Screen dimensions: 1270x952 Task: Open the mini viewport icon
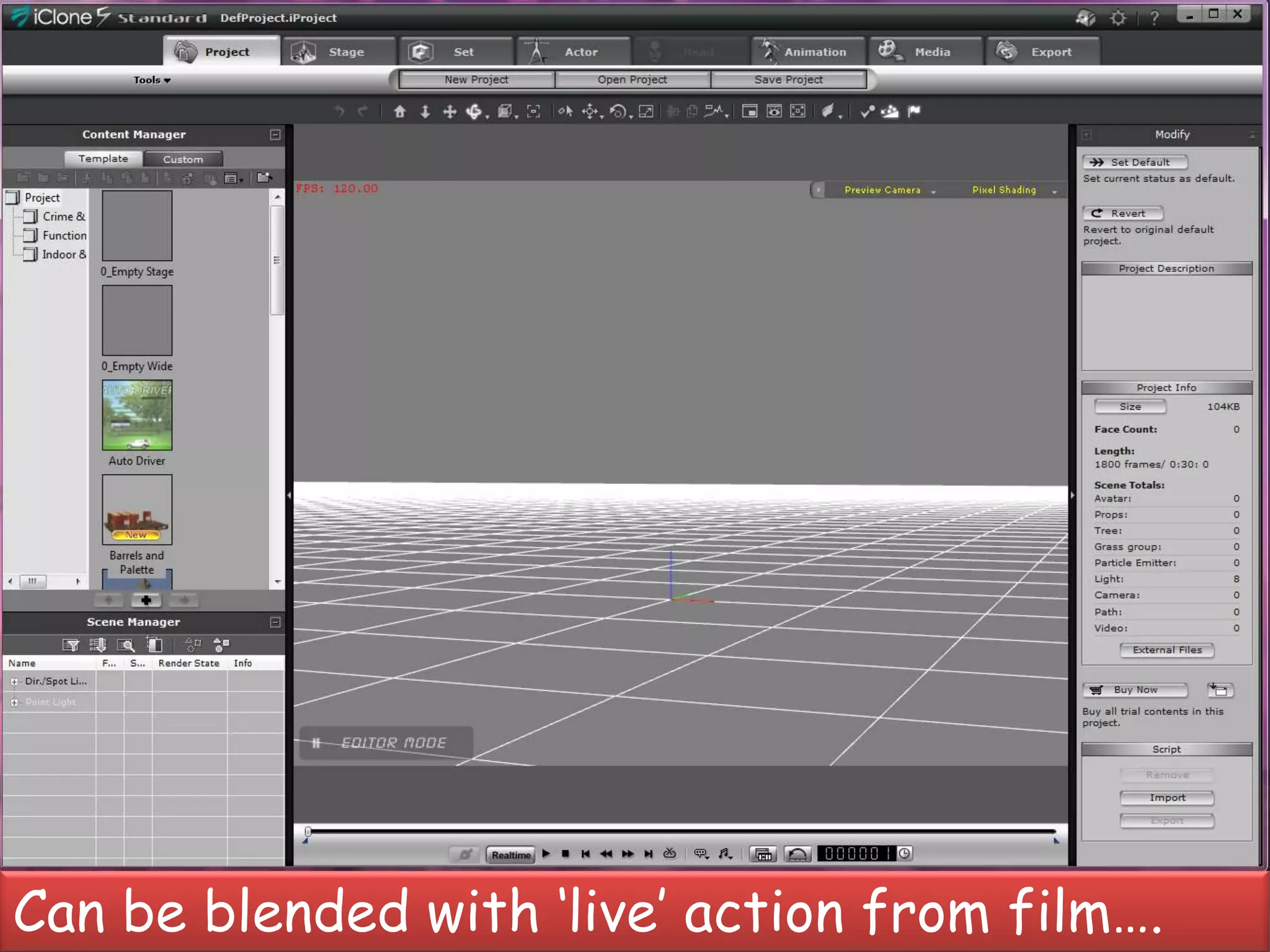(x=750, y=112)
